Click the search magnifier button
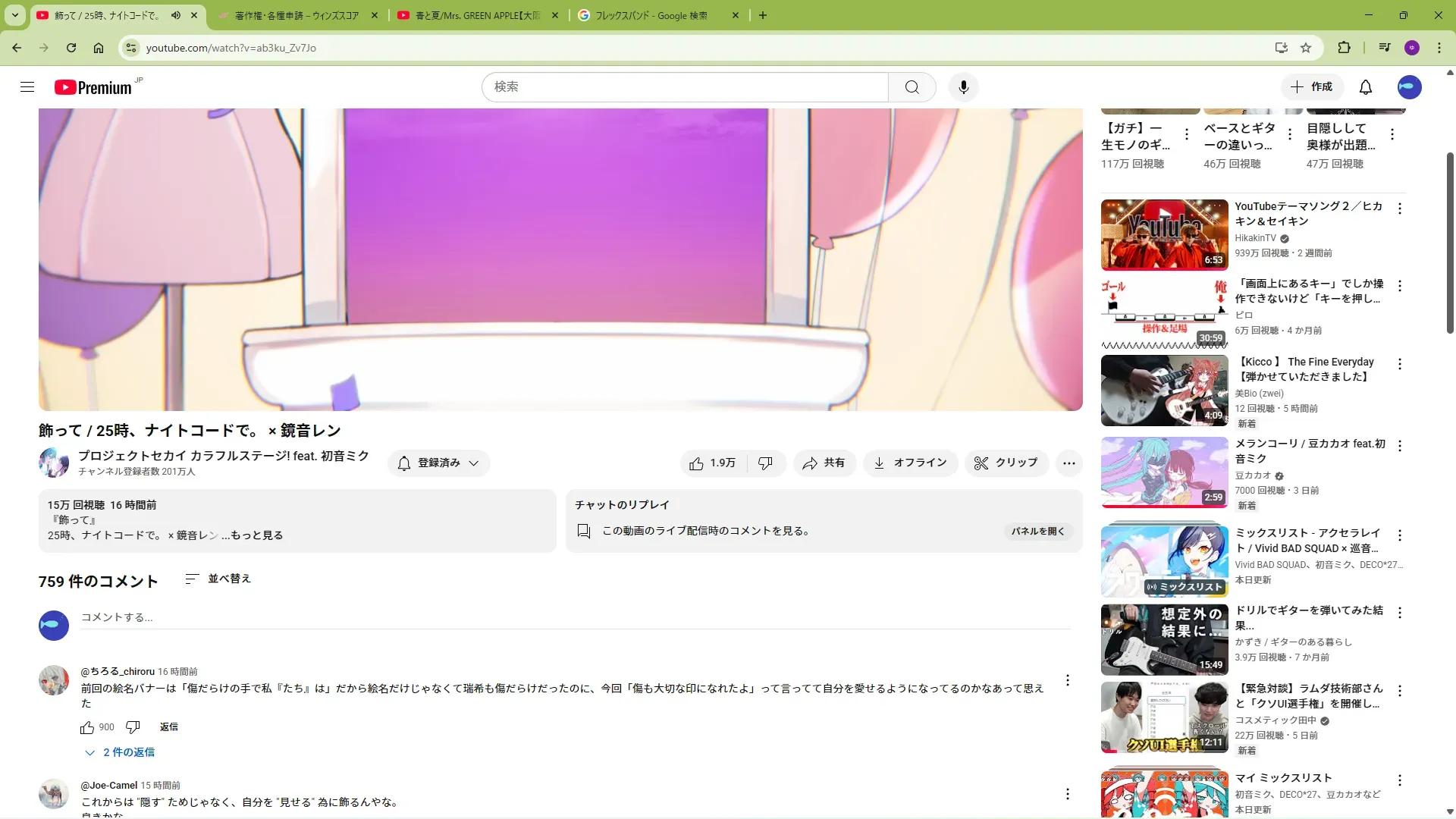Screen dimensions: 1456x819 912,87
